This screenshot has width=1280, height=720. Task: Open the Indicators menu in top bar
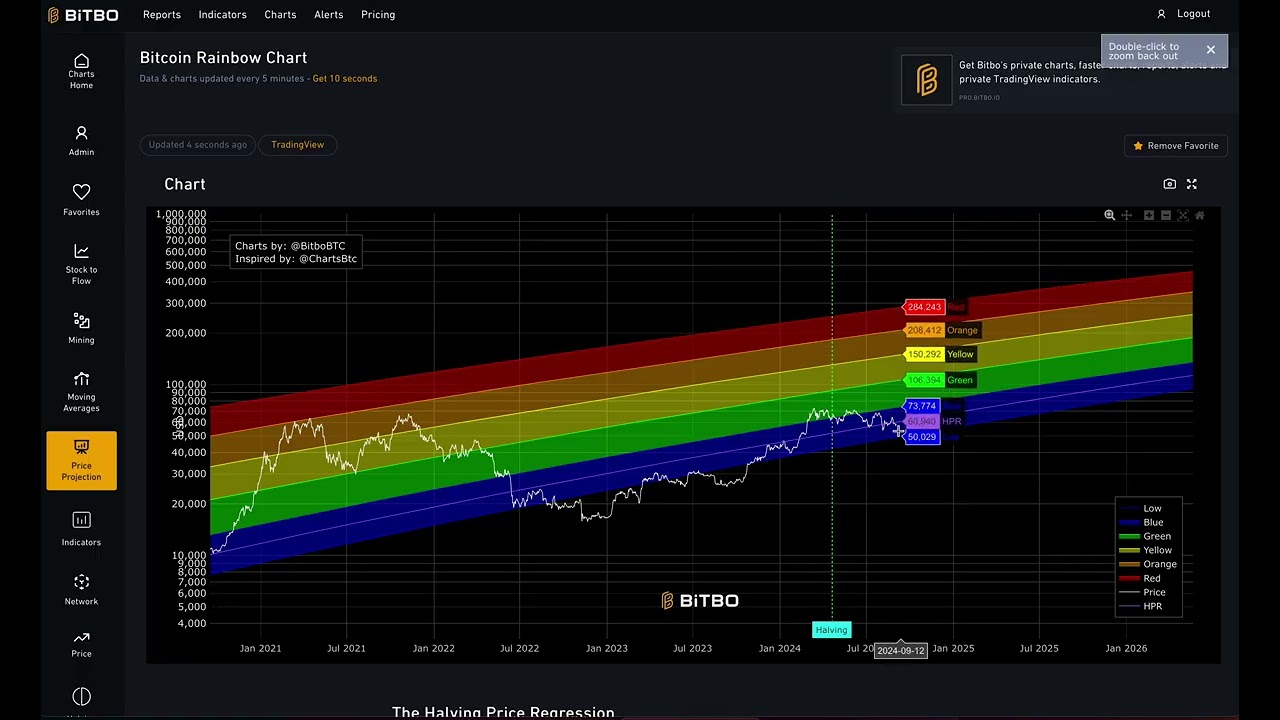(x=222, y=15)
